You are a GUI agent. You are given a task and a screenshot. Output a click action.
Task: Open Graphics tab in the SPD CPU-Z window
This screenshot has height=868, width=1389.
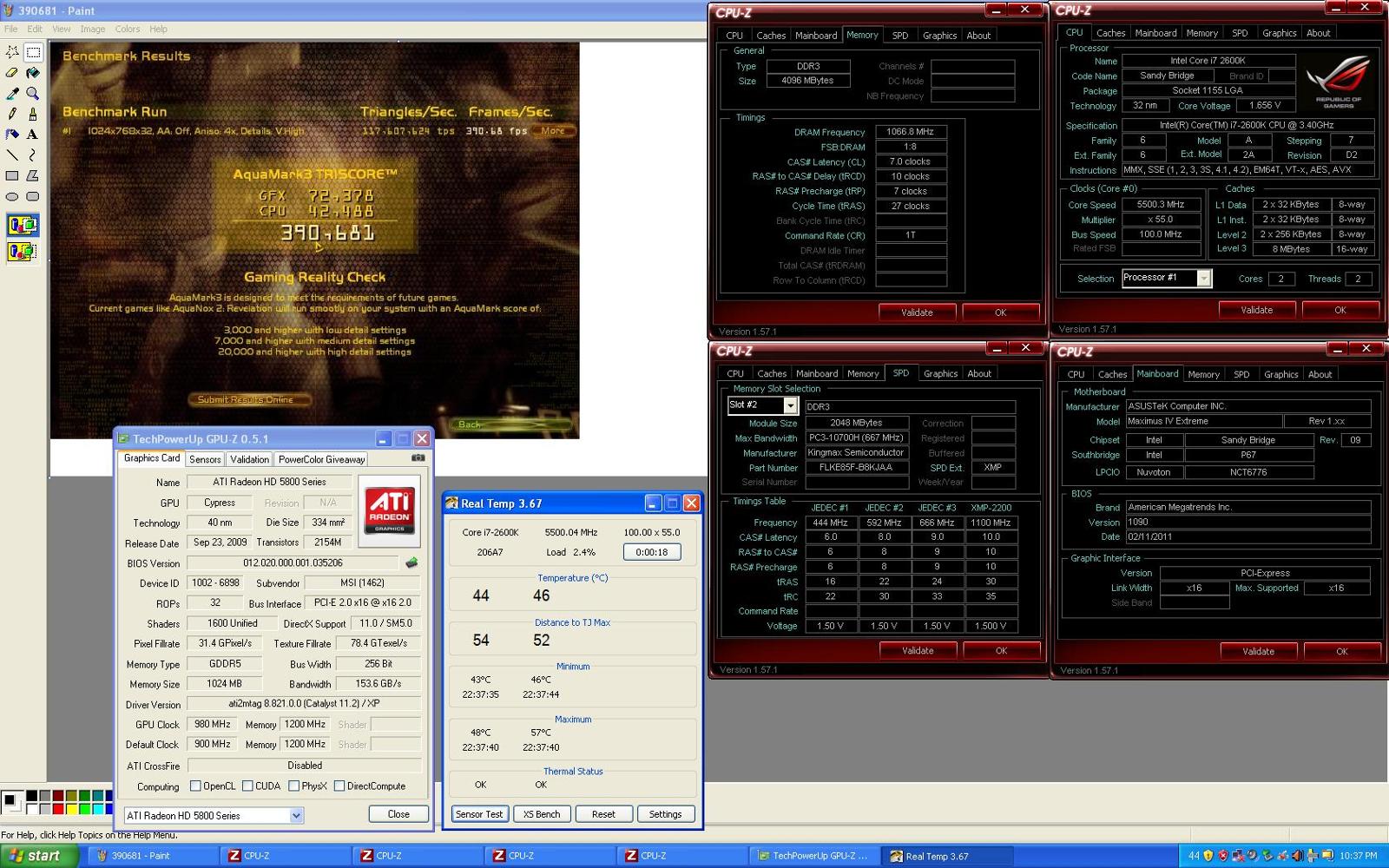[940, 373]
